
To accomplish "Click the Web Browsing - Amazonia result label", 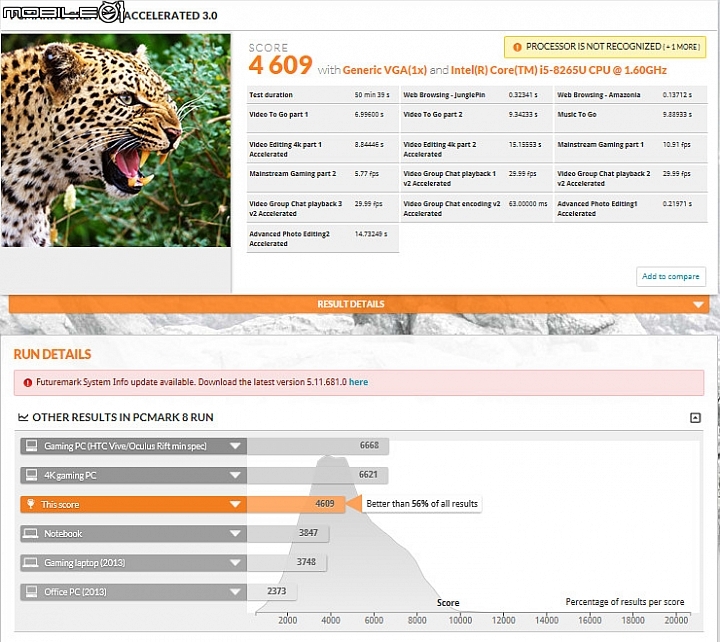I will point(599,95).
